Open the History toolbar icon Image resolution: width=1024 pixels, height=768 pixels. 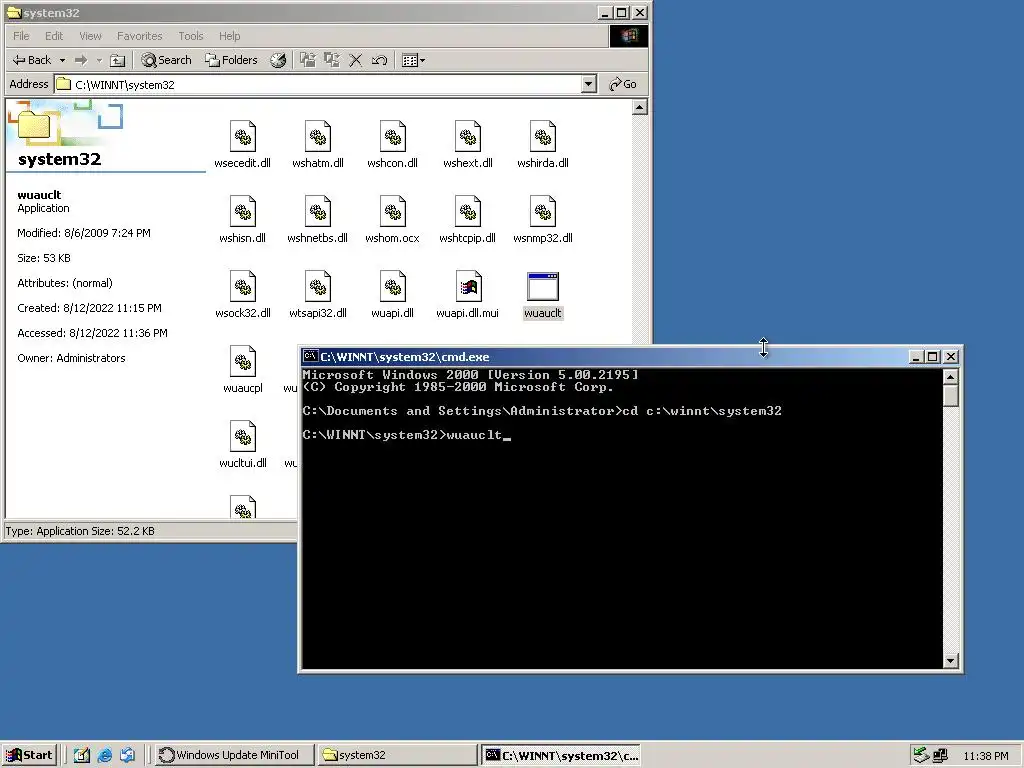point(278,60)
